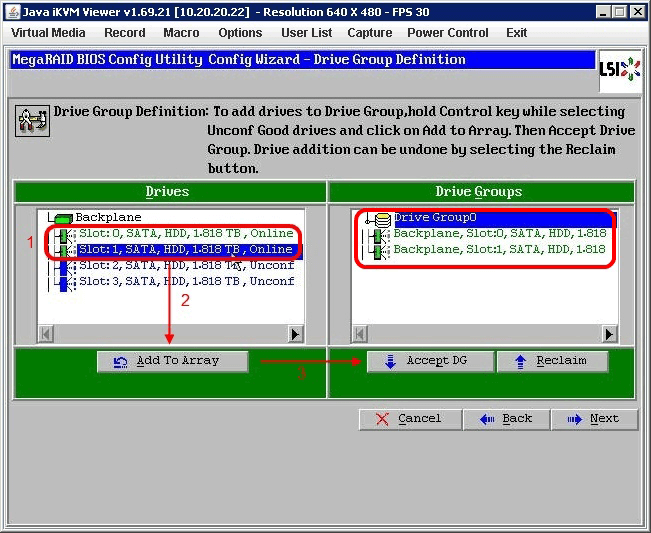Click the Backplane folder icon in Drives

pyautogui.click(x=62, y=217)
